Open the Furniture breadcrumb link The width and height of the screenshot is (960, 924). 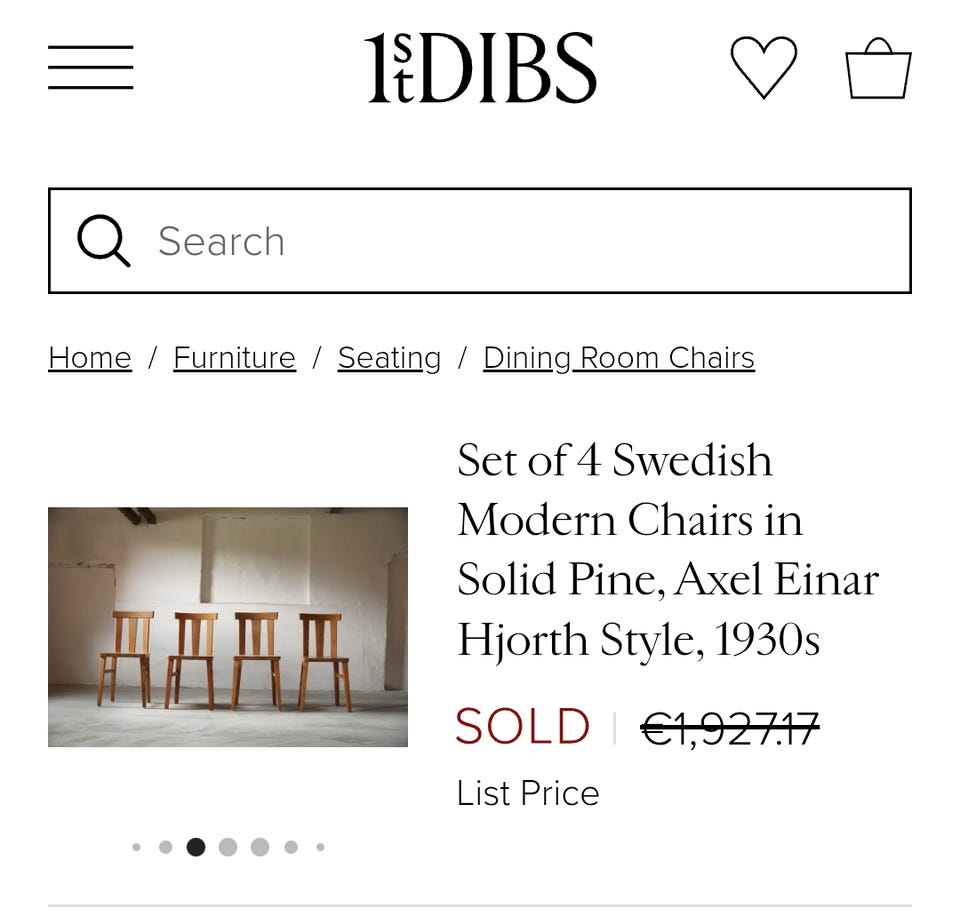tap(234, 358)
